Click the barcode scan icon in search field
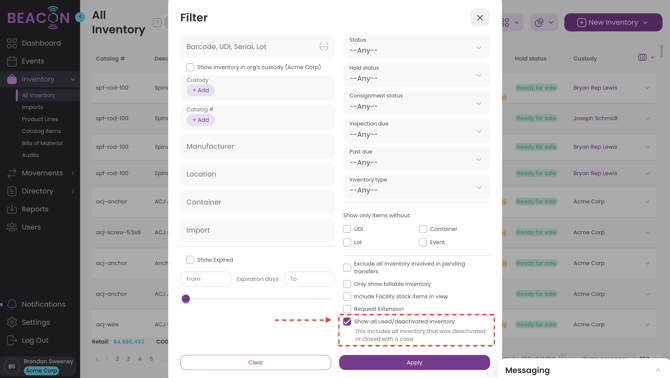 pyautogui.click(x=323, y=47)
